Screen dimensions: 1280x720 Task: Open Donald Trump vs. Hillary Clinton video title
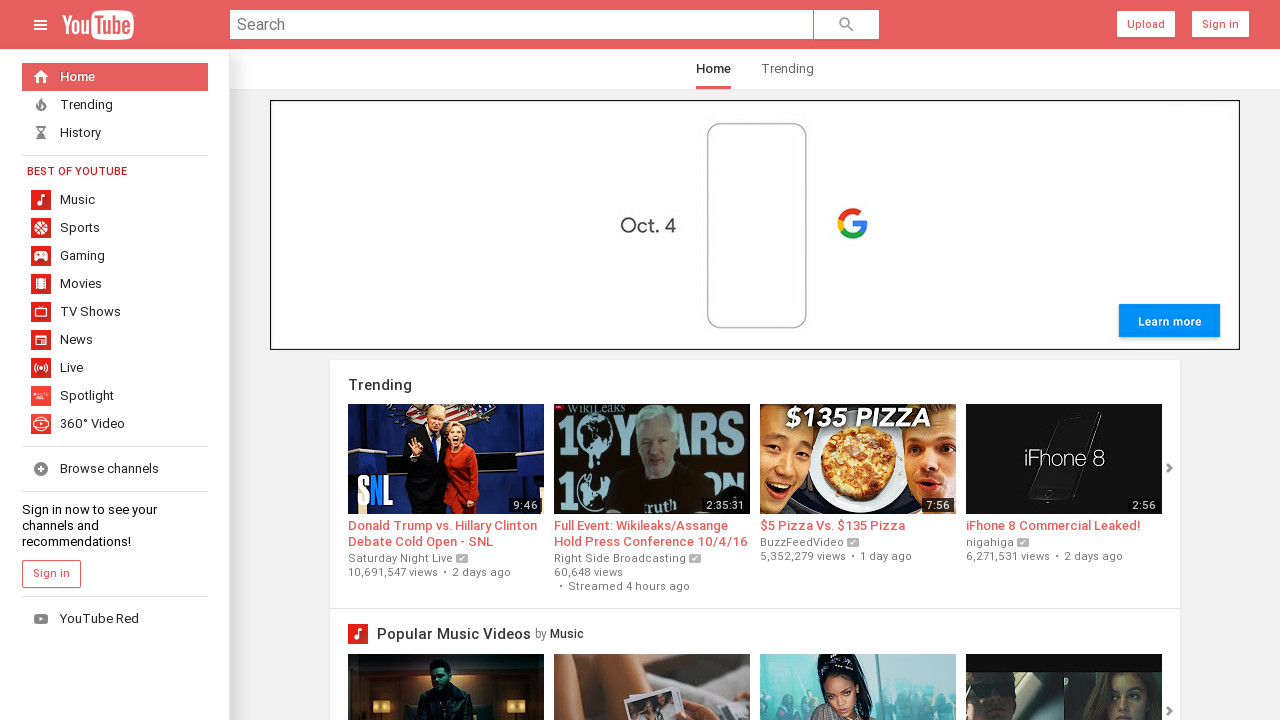pos(443,534)
